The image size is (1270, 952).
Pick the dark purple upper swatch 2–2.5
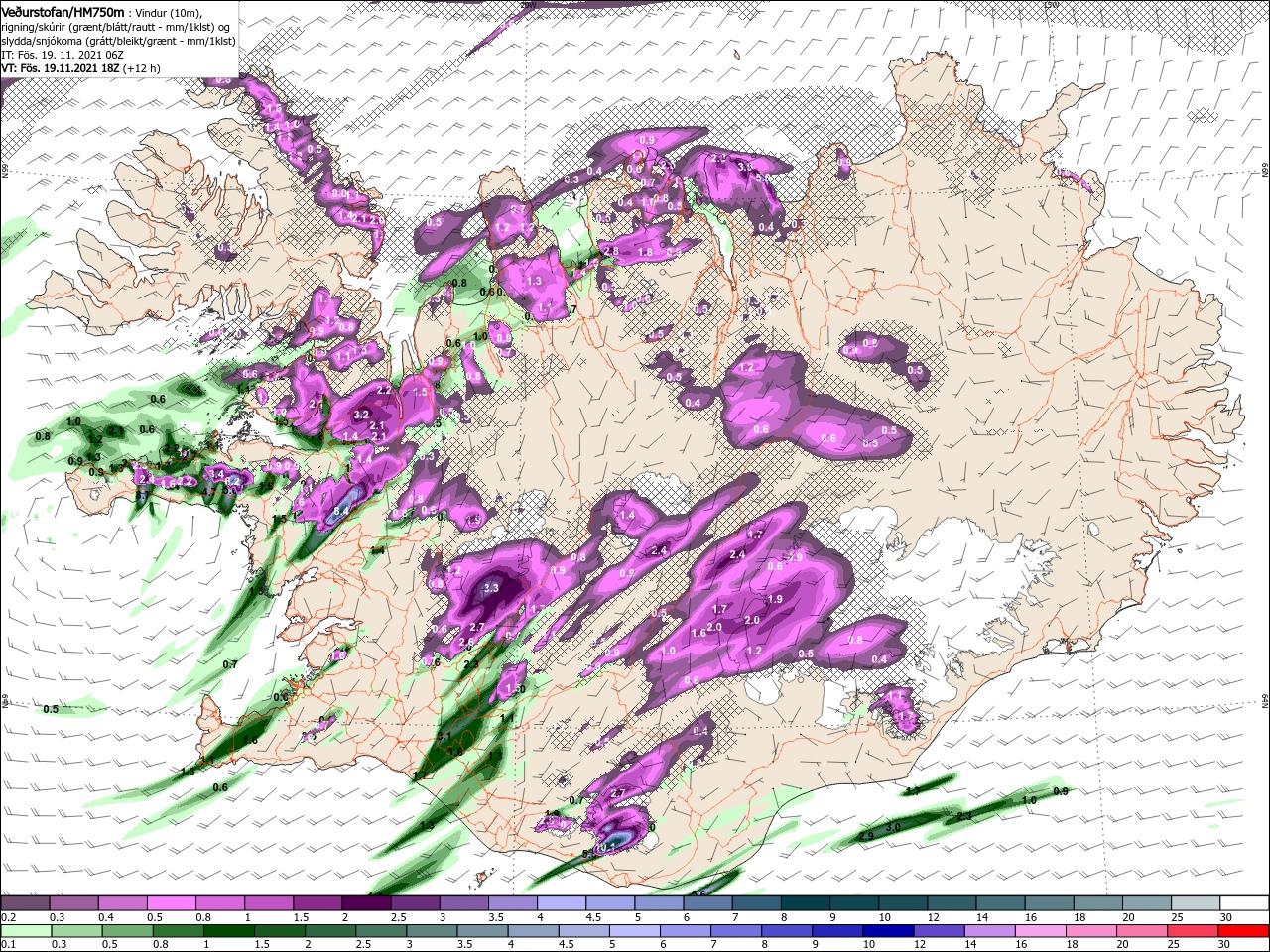pyautogui.click(x=366, y=904)
